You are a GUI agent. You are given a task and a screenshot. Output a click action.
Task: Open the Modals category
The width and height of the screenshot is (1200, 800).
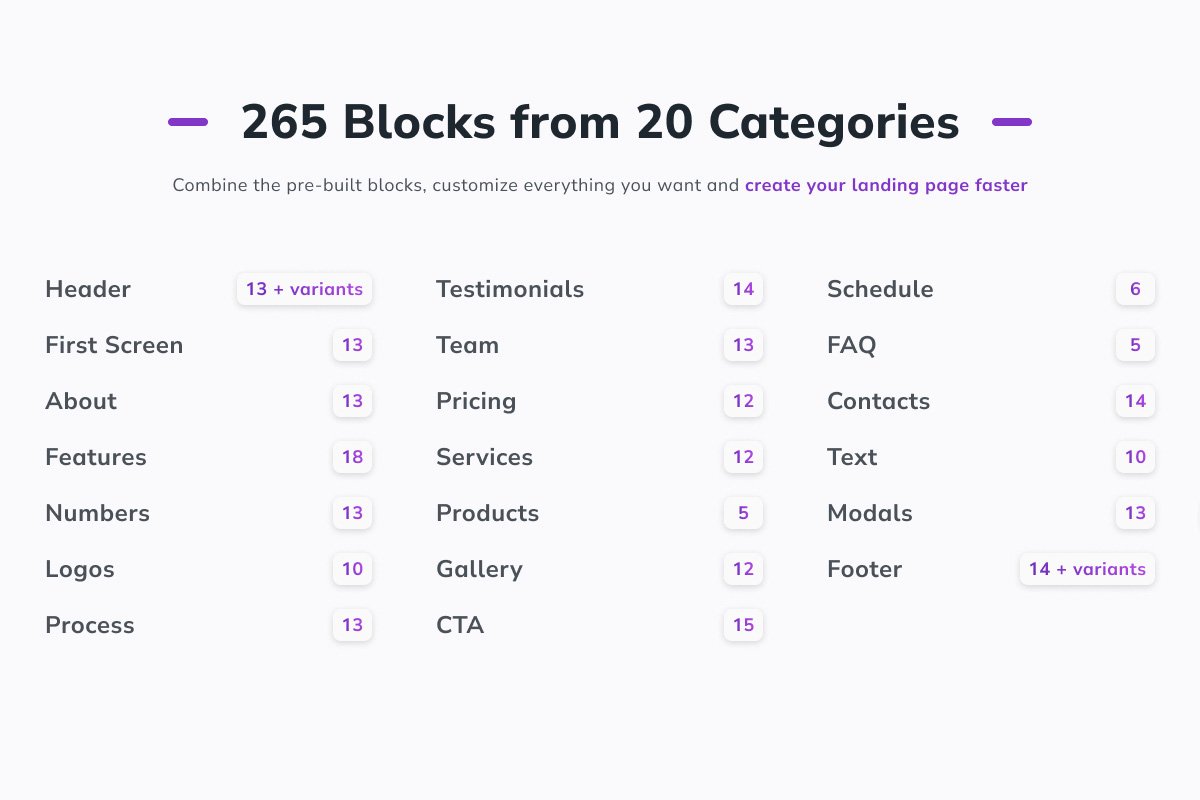click(870, 513)
